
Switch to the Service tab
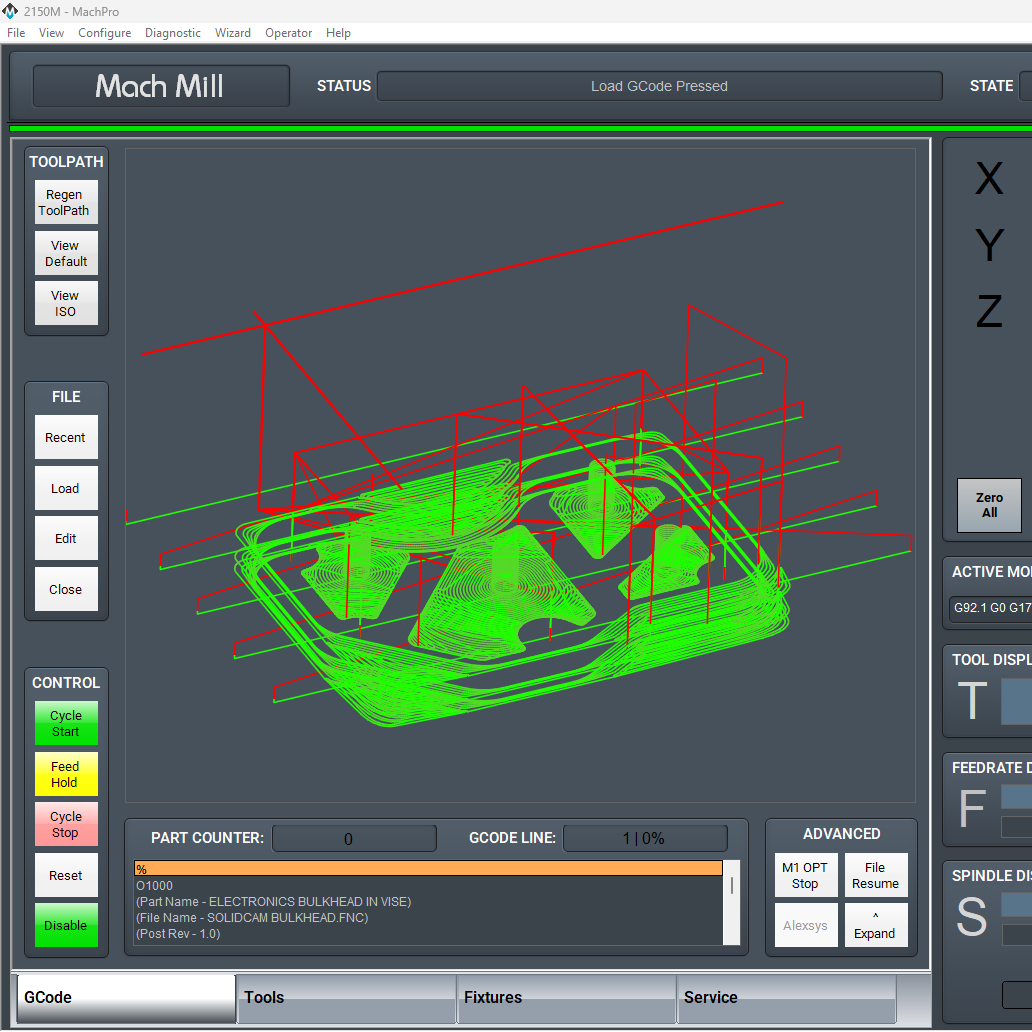pos(786,998)
